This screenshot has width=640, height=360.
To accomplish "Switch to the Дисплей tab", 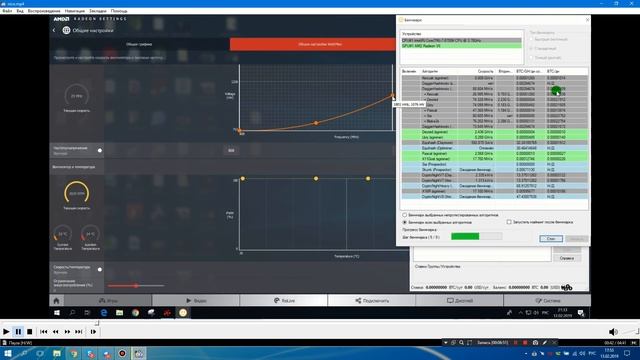I will 460,300.
